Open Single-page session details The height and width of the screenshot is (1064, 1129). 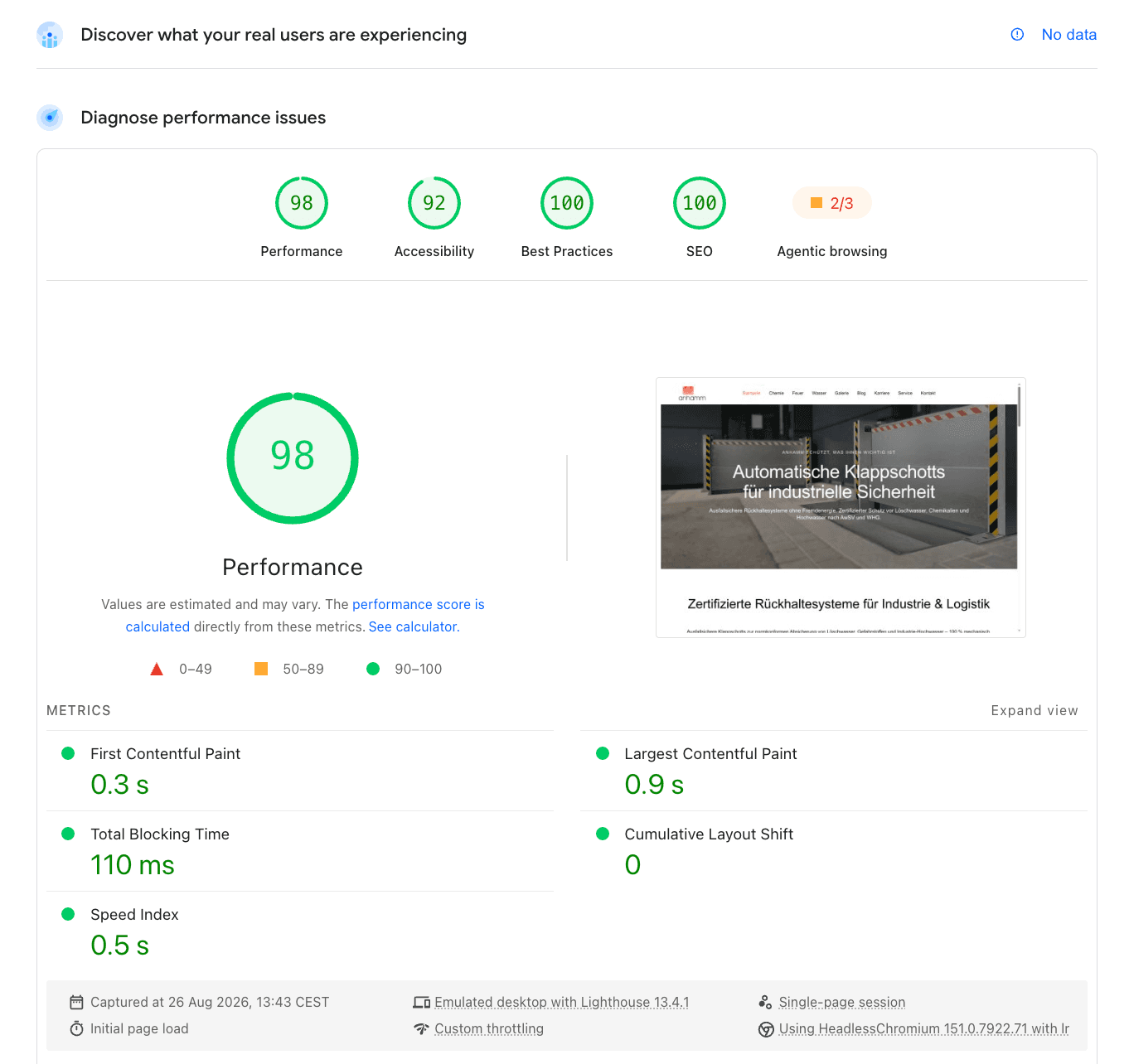coord(842,1002)
